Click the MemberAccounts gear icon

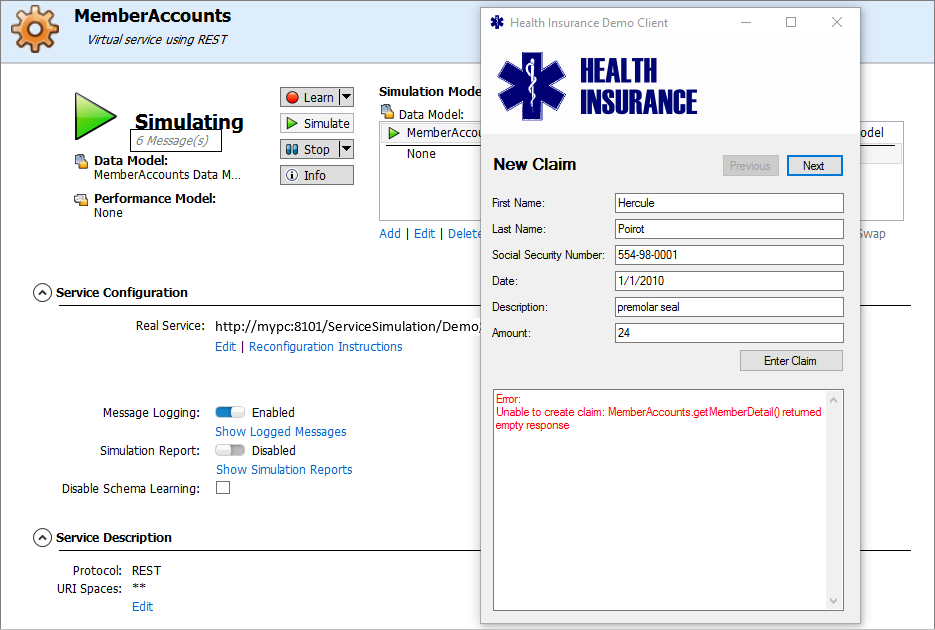coord(35,28)
